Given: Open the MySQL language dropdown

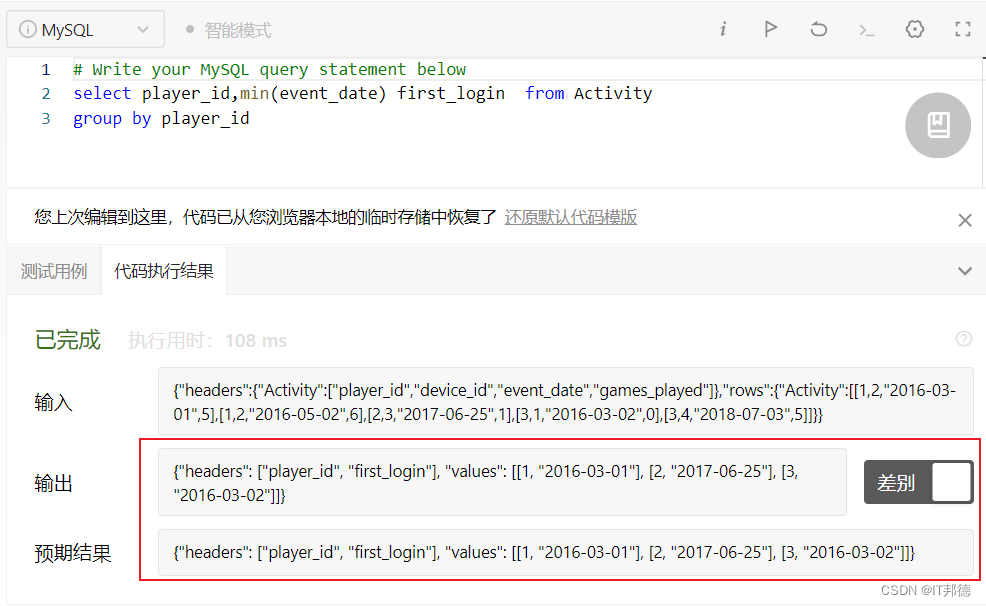Looking at the screenshot, I should 86,30.
